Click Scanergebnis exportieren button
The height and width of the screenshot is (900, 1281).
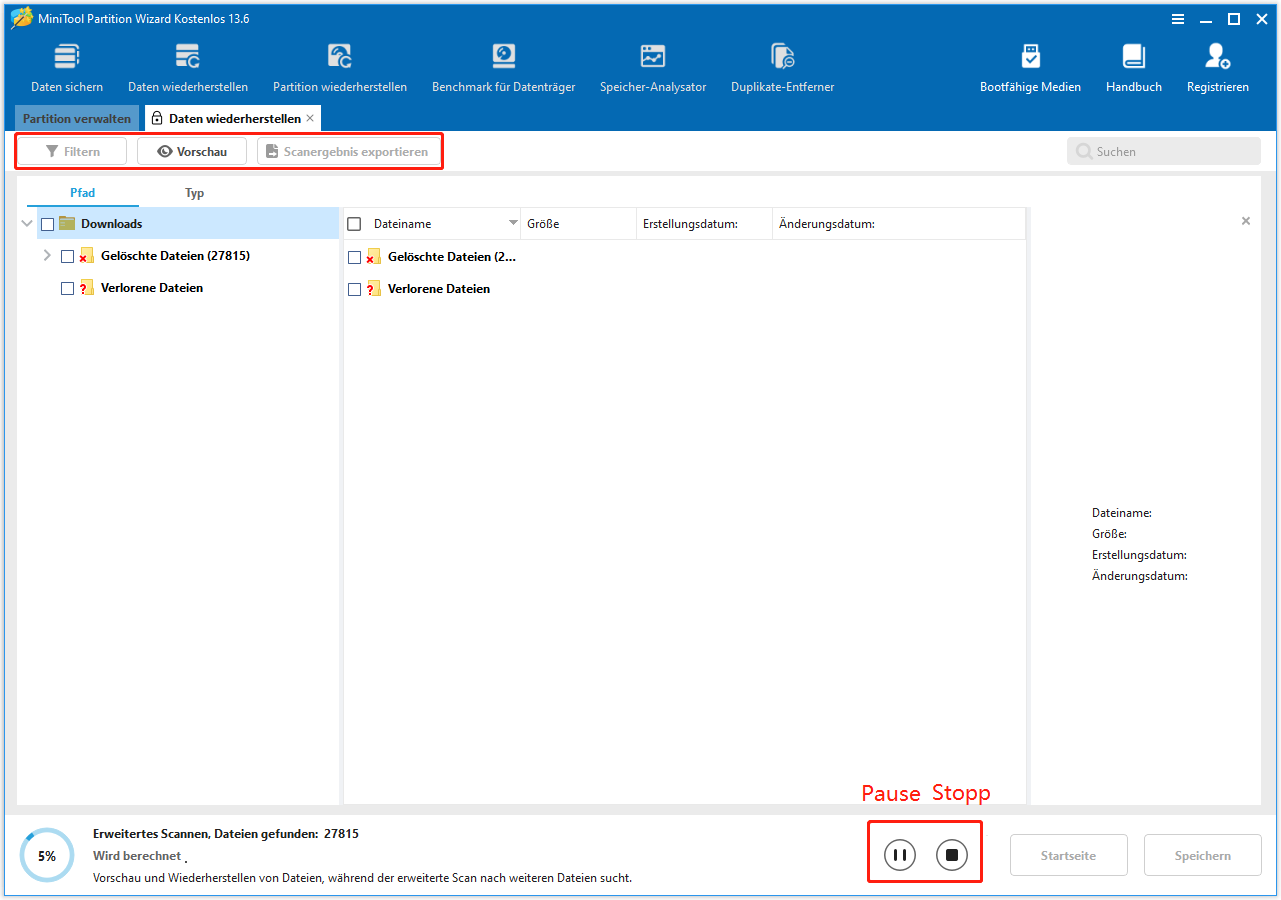click(348, 151)
